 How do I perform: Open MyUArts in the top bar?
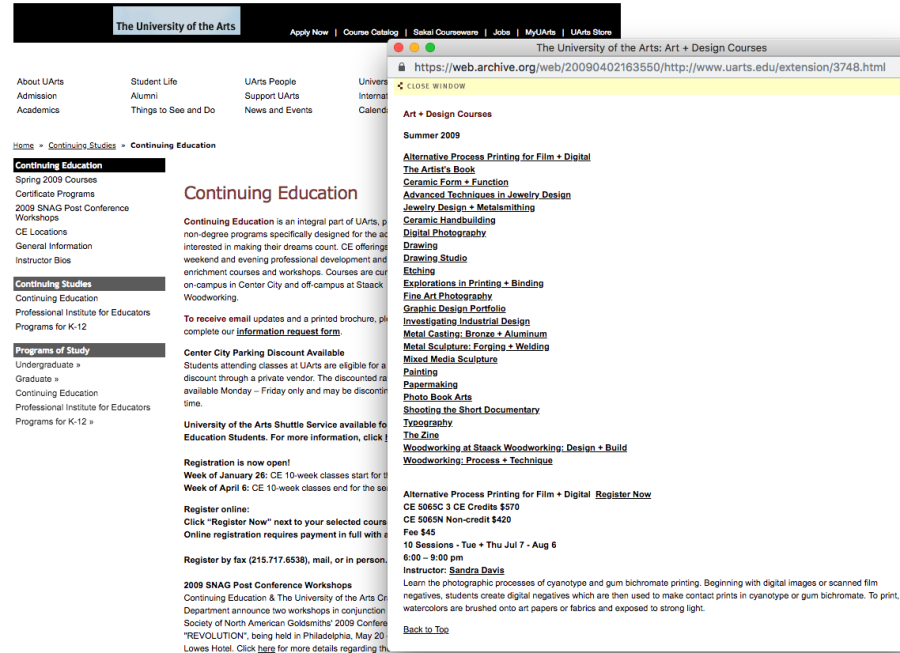[x=540, y=32]
